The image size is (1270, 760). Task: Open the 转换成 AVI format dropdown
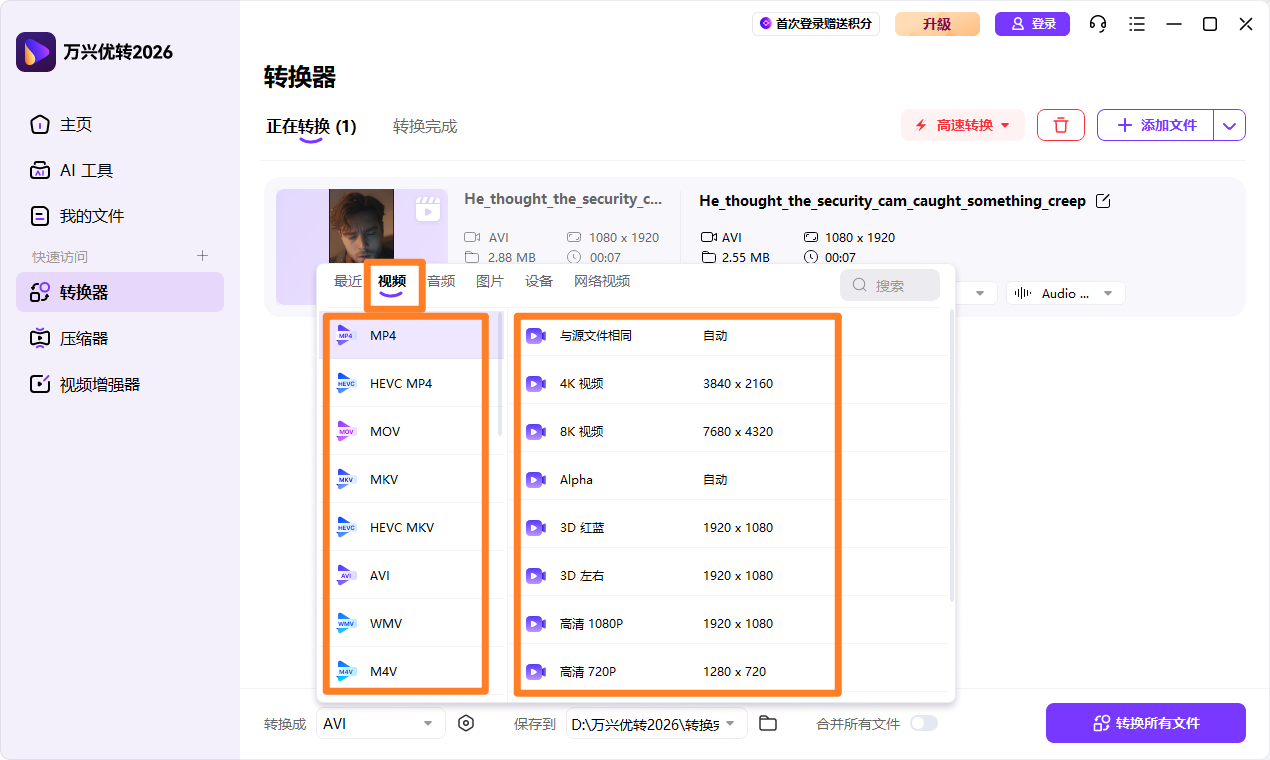click(x=380, y=722)
